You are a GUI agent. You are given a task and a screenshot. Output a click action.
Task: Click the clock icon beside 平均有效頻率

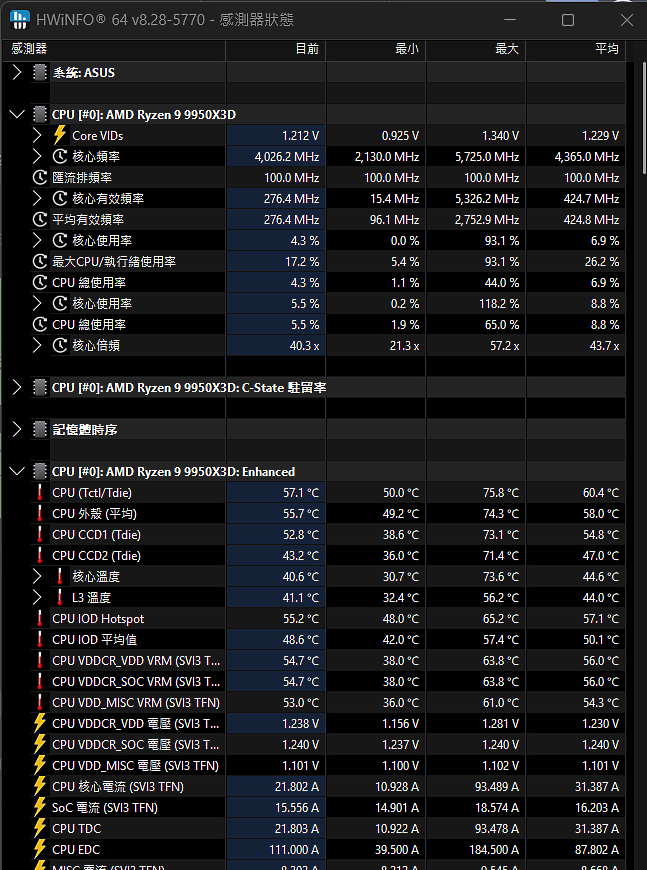coord(39,219)
